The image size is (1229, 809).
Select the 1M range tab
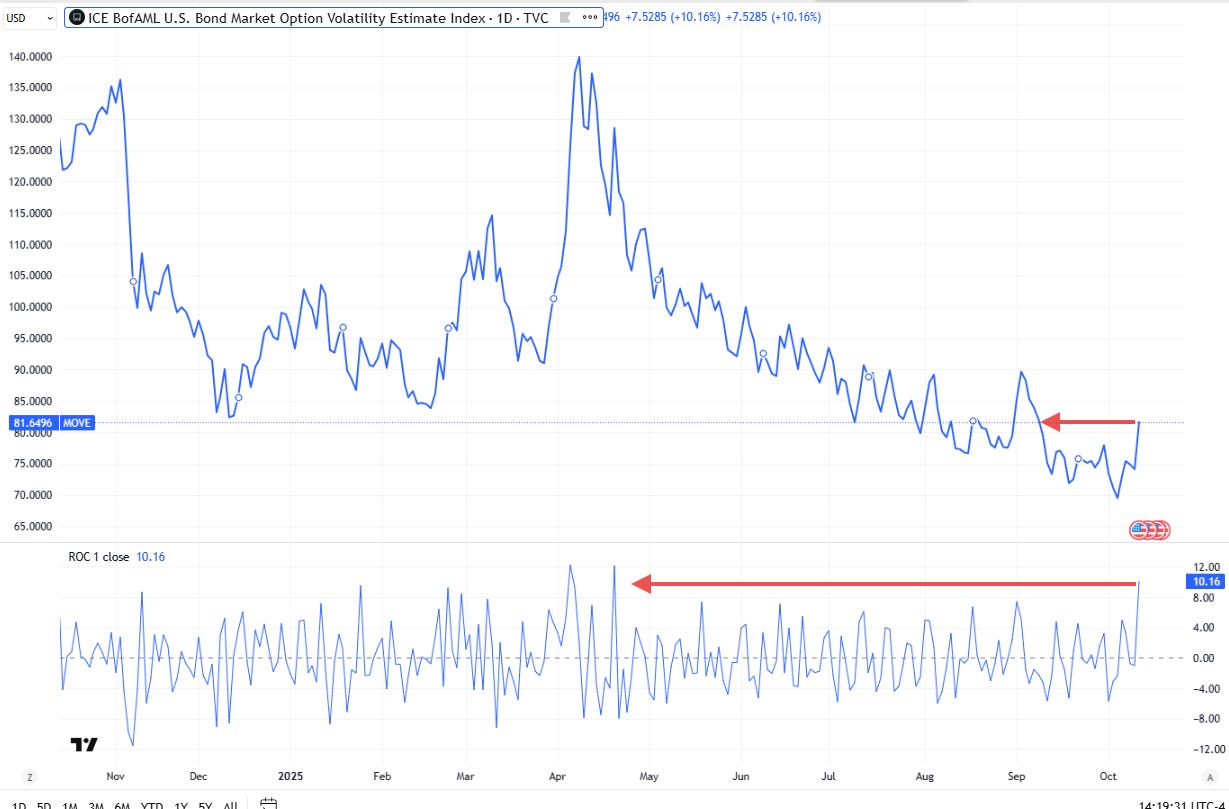(70, 805)
